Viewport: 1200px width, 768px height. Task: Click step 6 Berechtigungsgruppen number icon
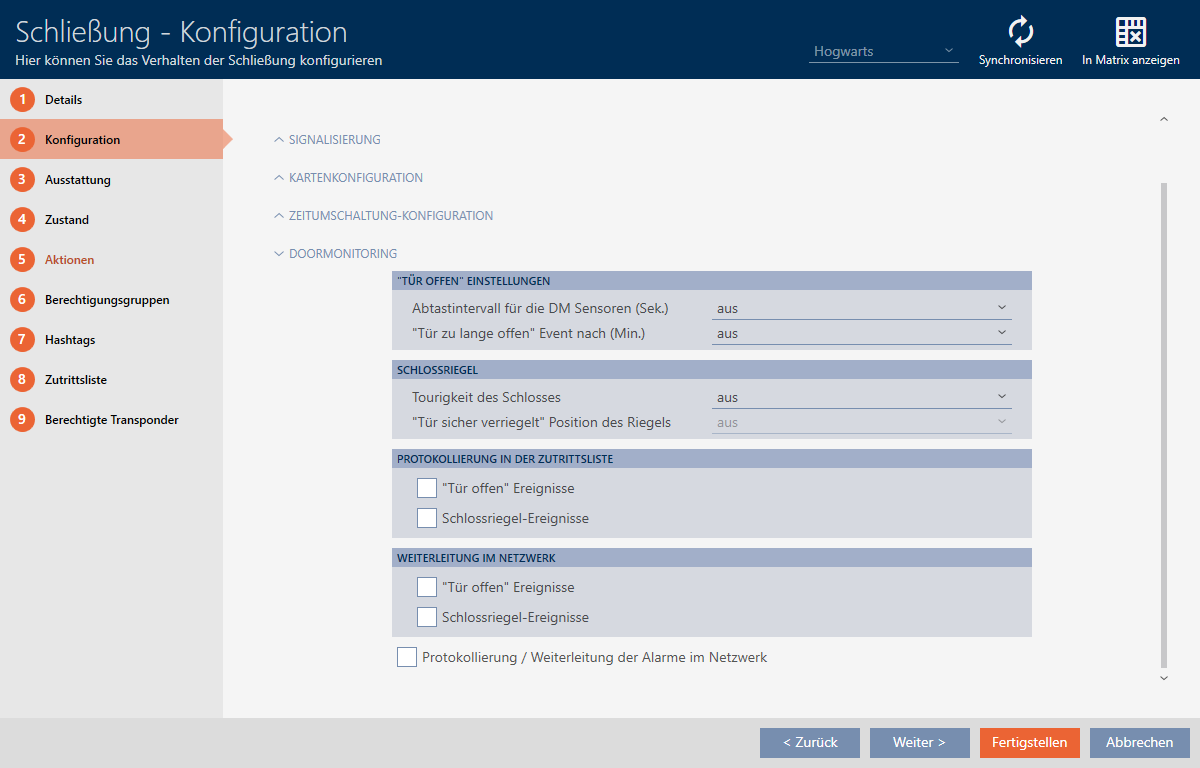22,300
